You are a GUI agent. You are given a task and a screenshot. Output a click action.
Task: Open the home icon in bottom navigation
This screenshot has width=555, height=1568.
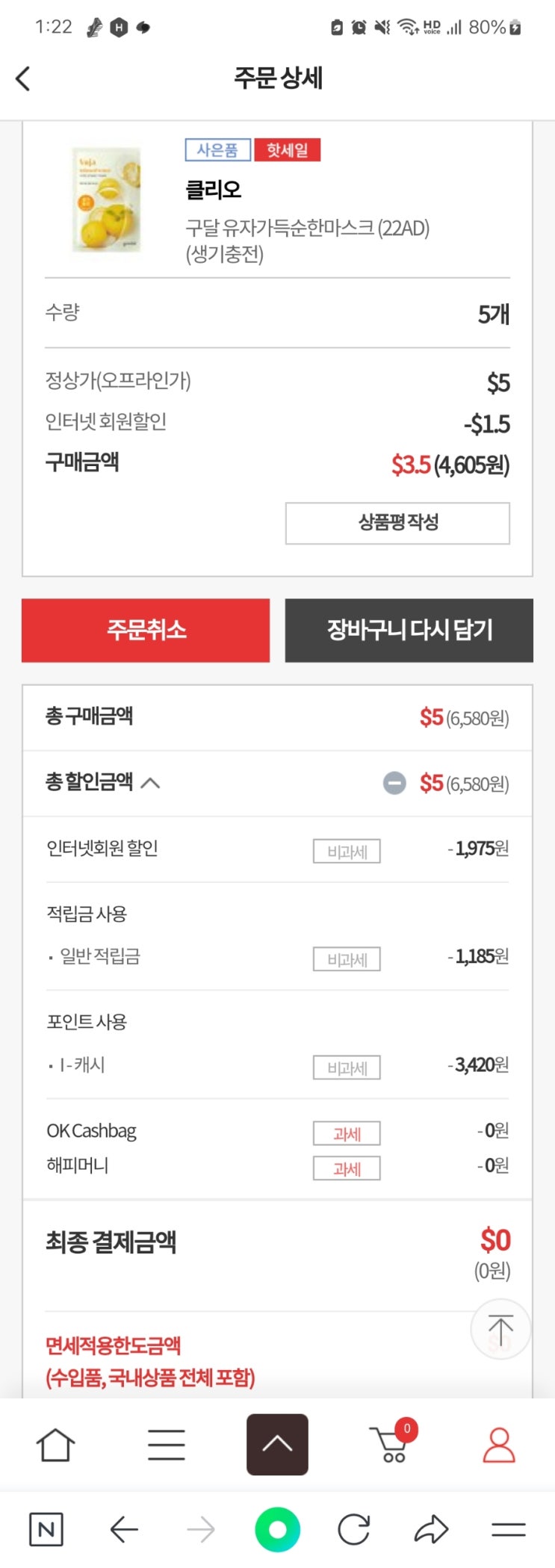tap(55, 1444)
